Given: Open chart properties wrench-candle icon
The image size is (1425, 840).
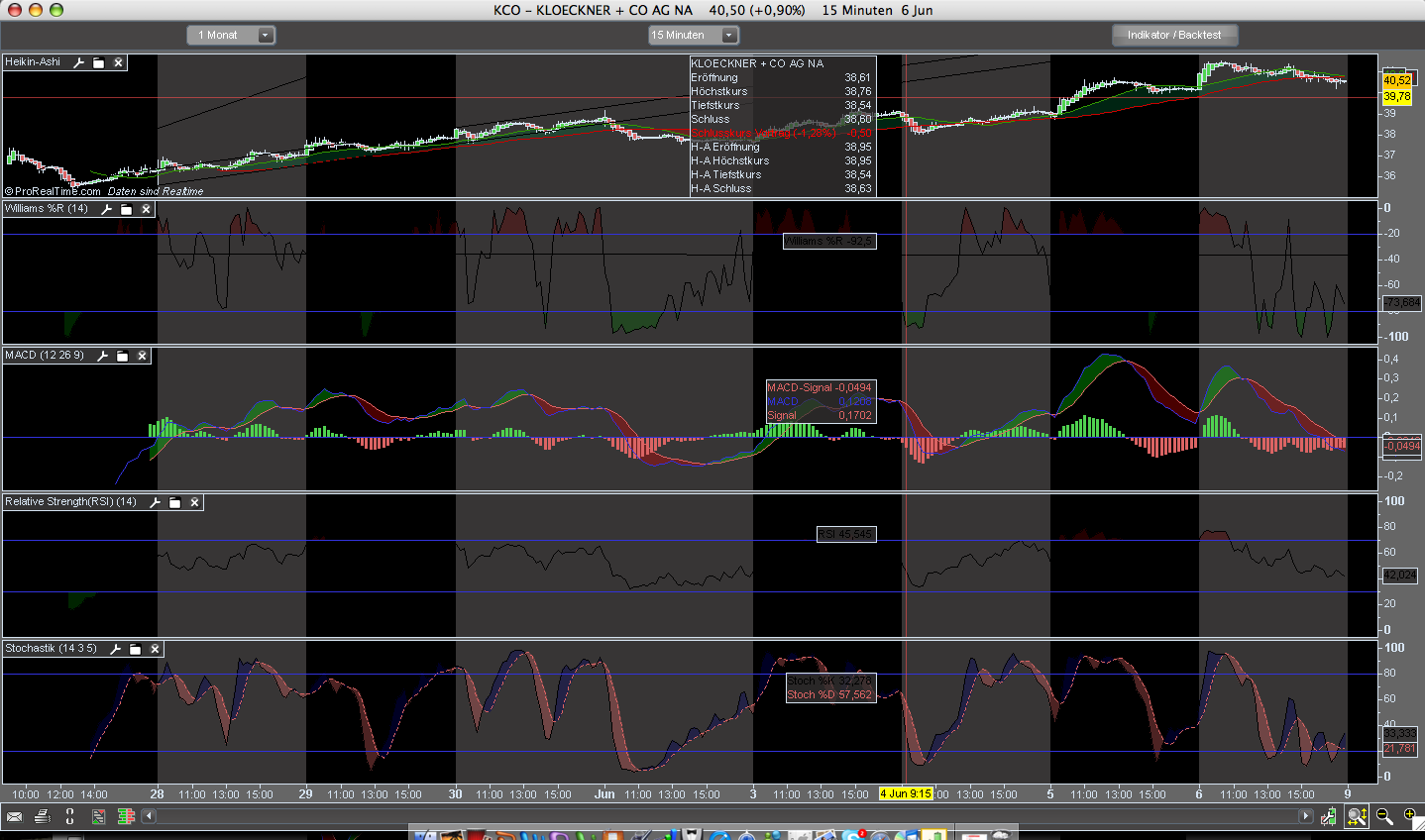Looking at the screenshot, I should (1328, 816).
